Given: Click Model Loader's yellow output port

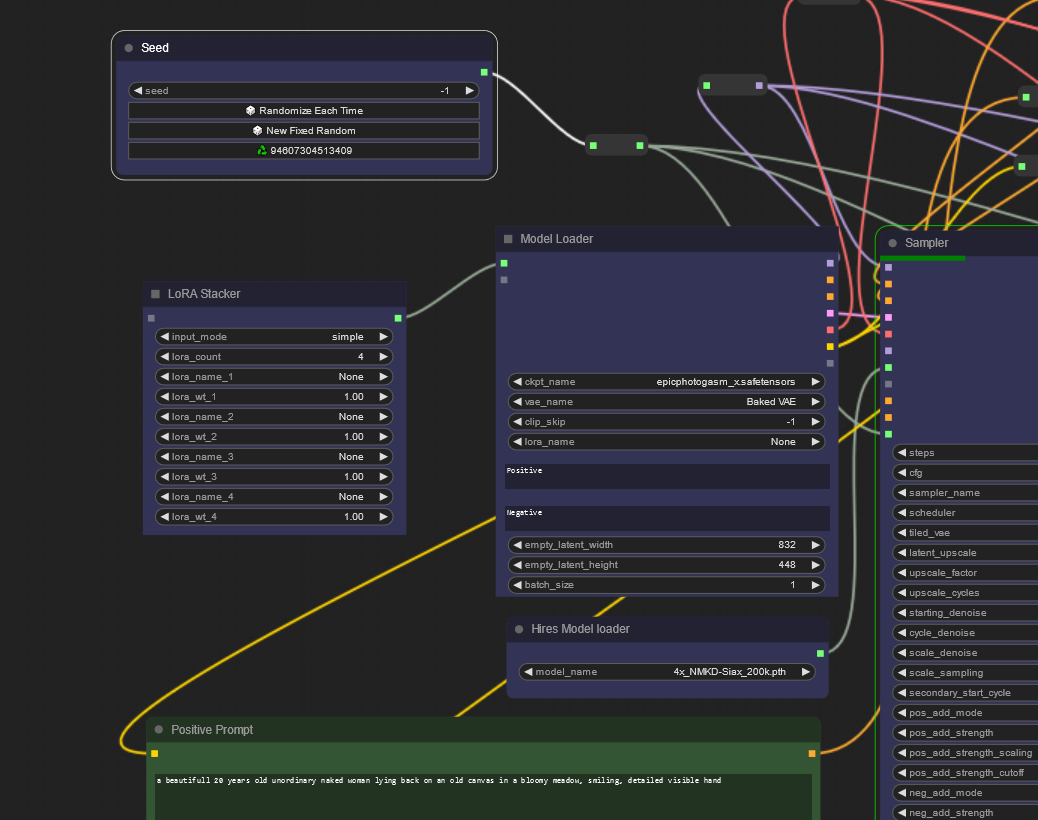Looking at the screenshot, I should point(830,346).
